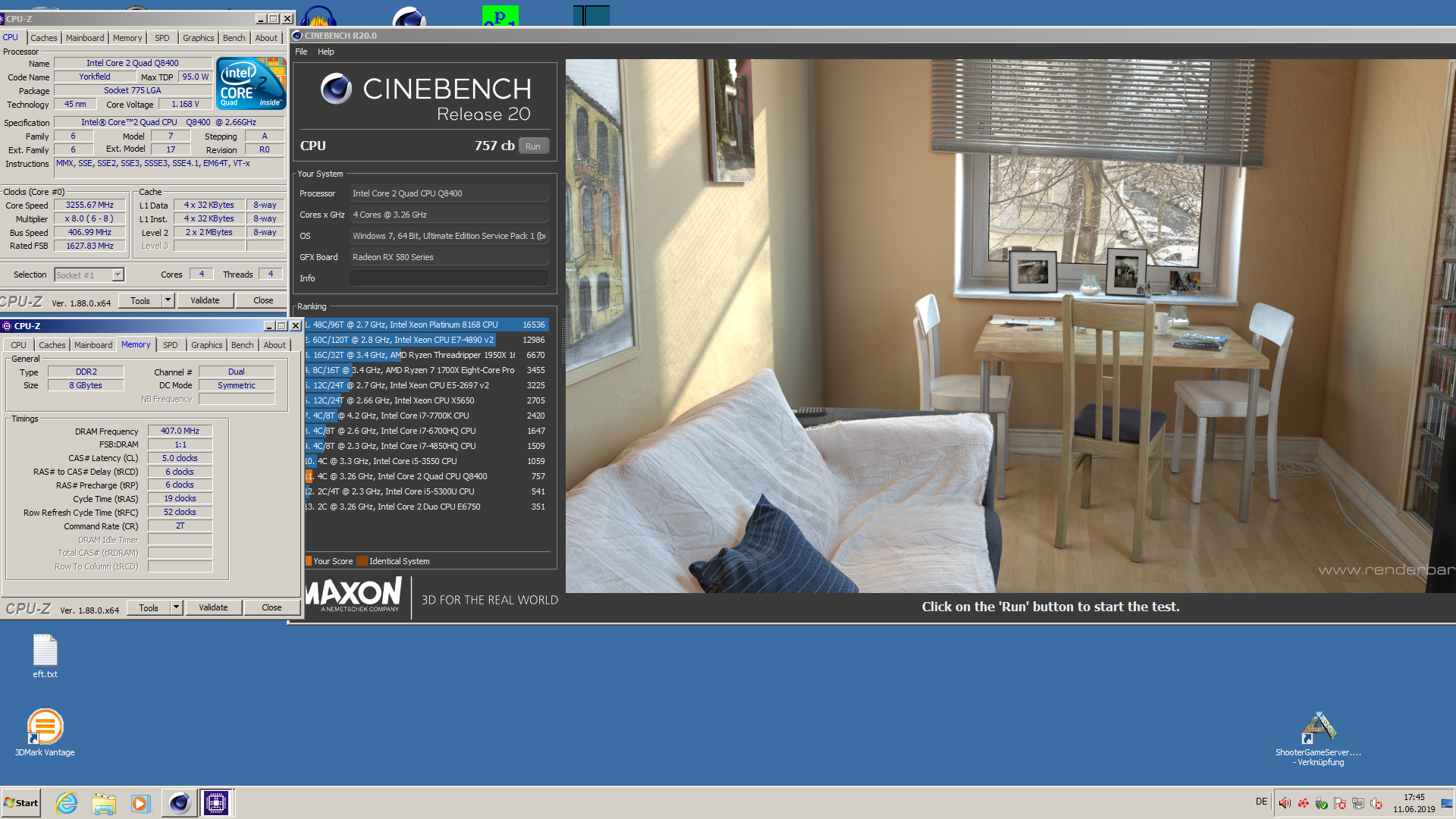Open About tab in upper CPU-Z
Image resolution: width=1456 pixels, height=819 pixels.
[266, 38]
